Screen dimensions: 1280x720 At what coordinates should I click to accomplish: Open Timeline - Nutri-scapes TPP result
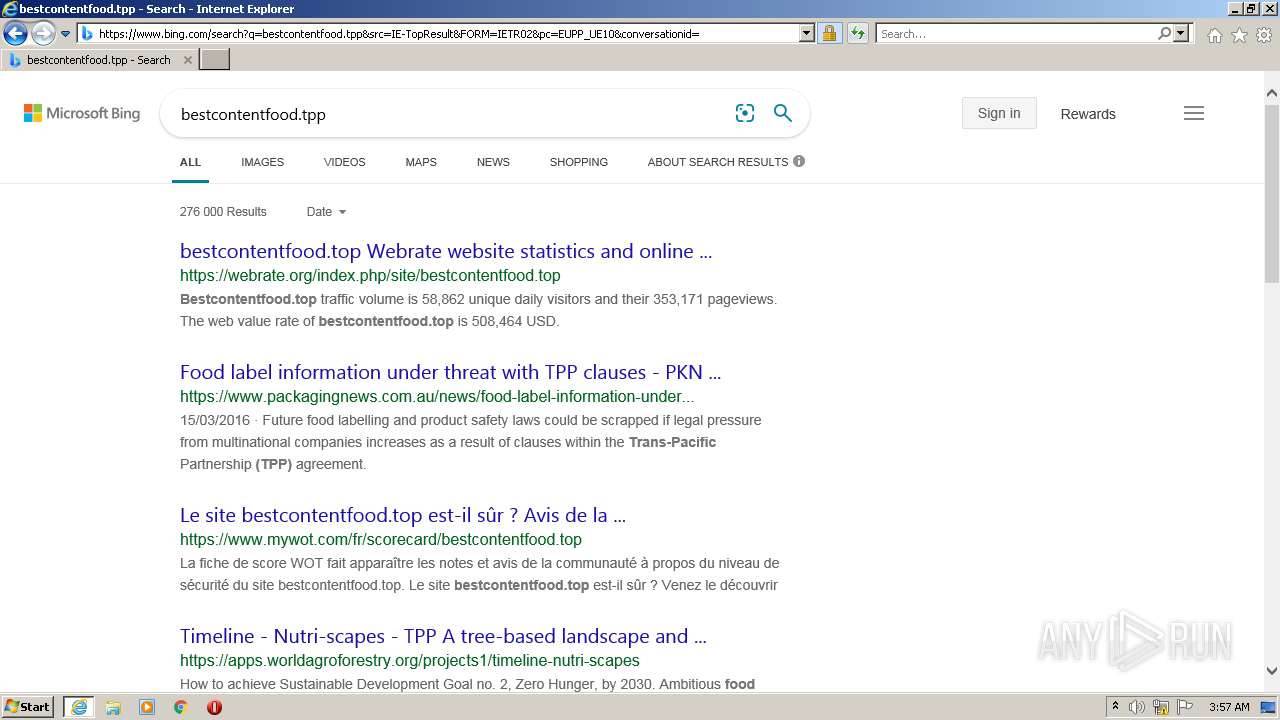443,636
